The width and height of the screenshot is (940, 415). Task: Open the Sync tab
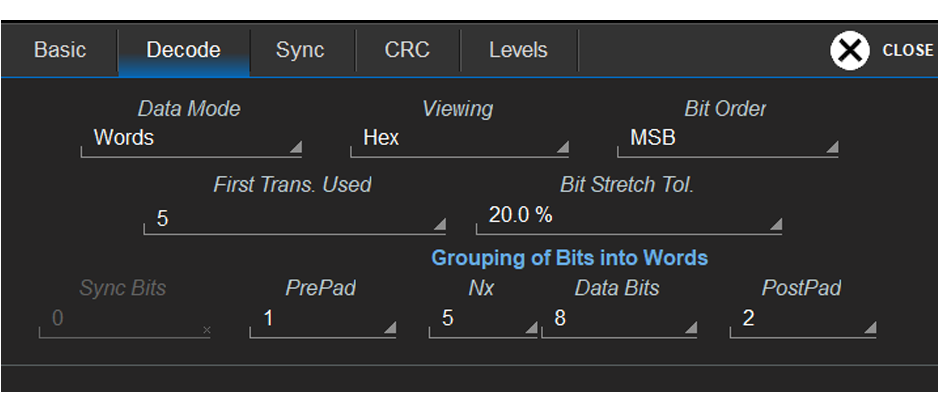pos(300,50)
